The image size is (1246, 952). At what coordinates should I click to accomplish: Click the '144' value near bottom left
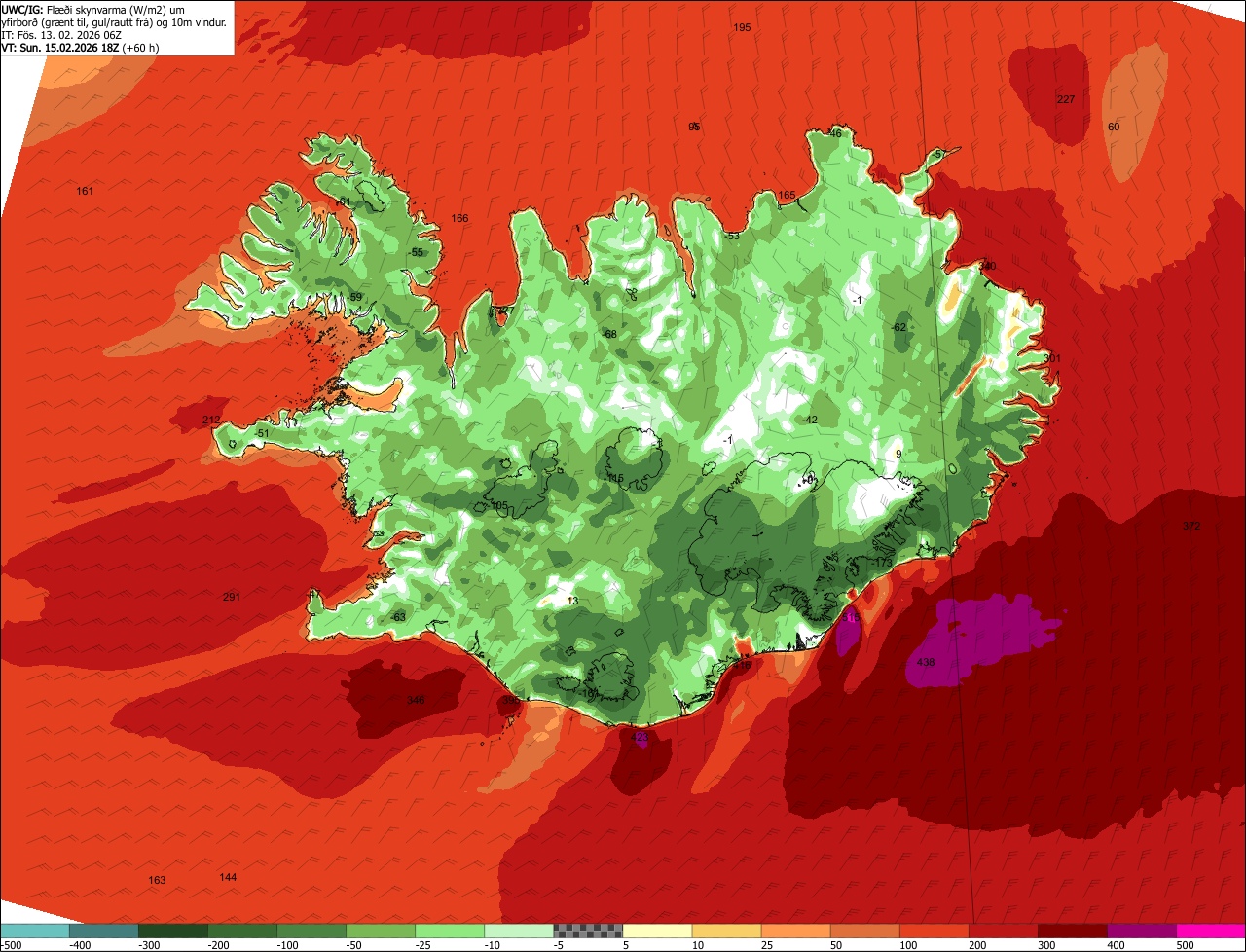point(228,877)
